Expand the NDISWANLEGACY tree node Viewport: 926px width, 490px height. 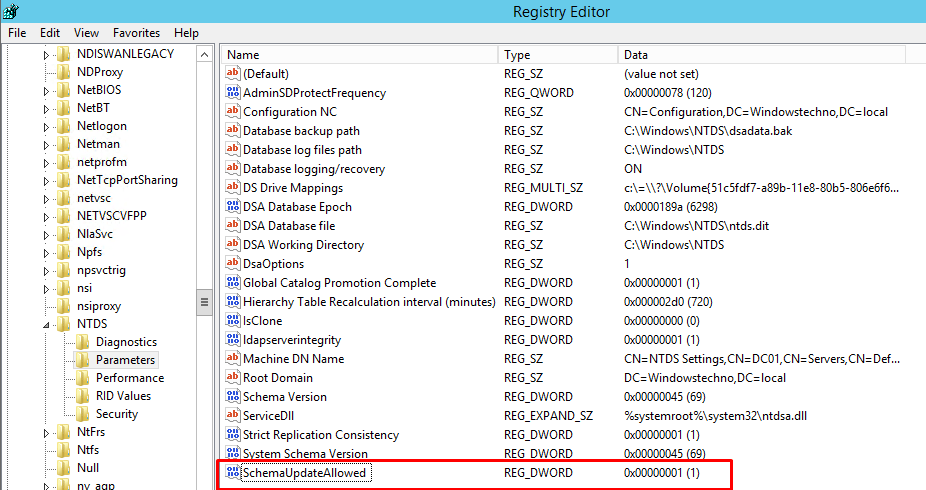pos(46,55)
